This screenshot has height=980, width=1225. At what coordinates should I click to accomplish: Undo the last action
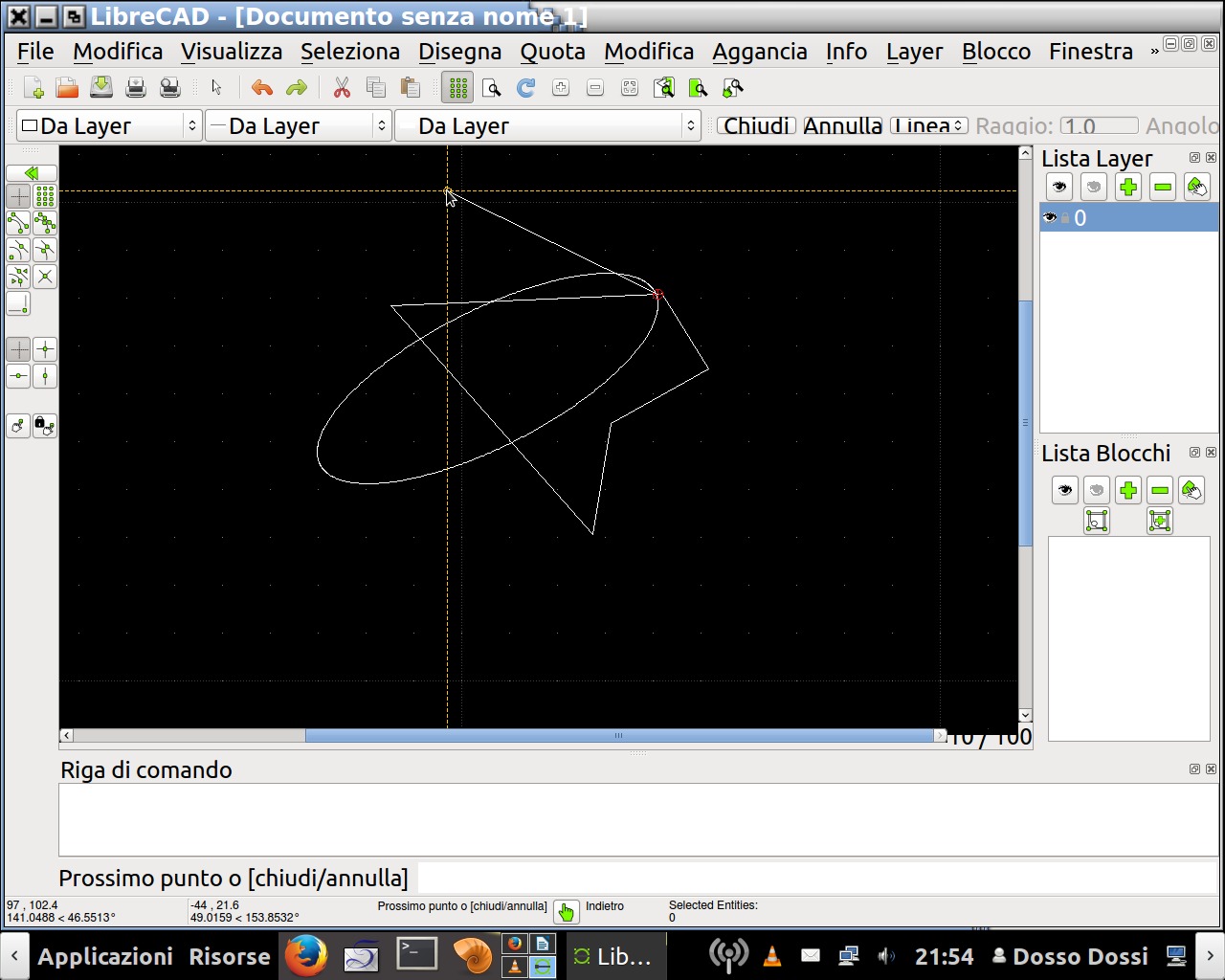coord(262,88)
